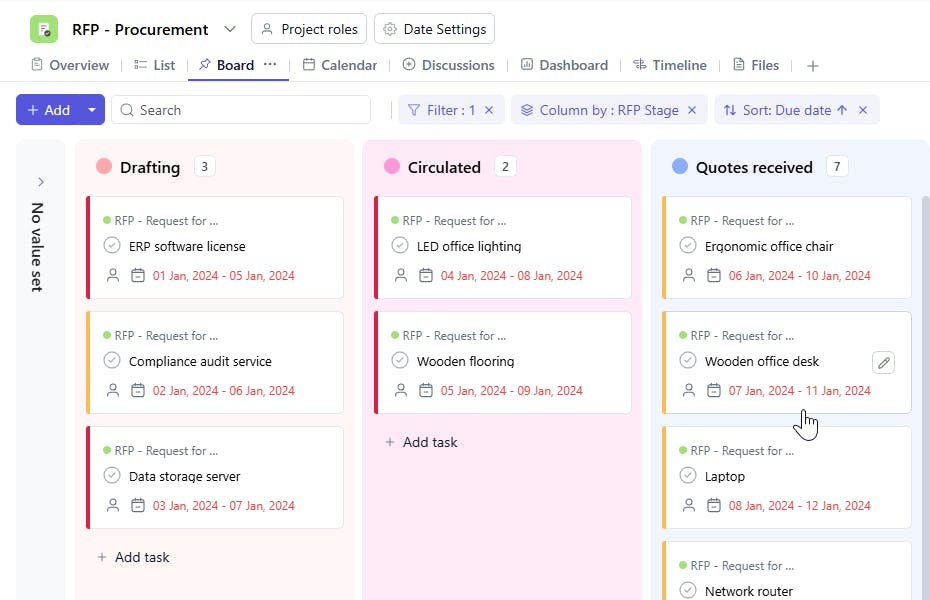Click Add task under Circulated column
The height and width of the screenshot is (600, 930).
coord(421,442)
